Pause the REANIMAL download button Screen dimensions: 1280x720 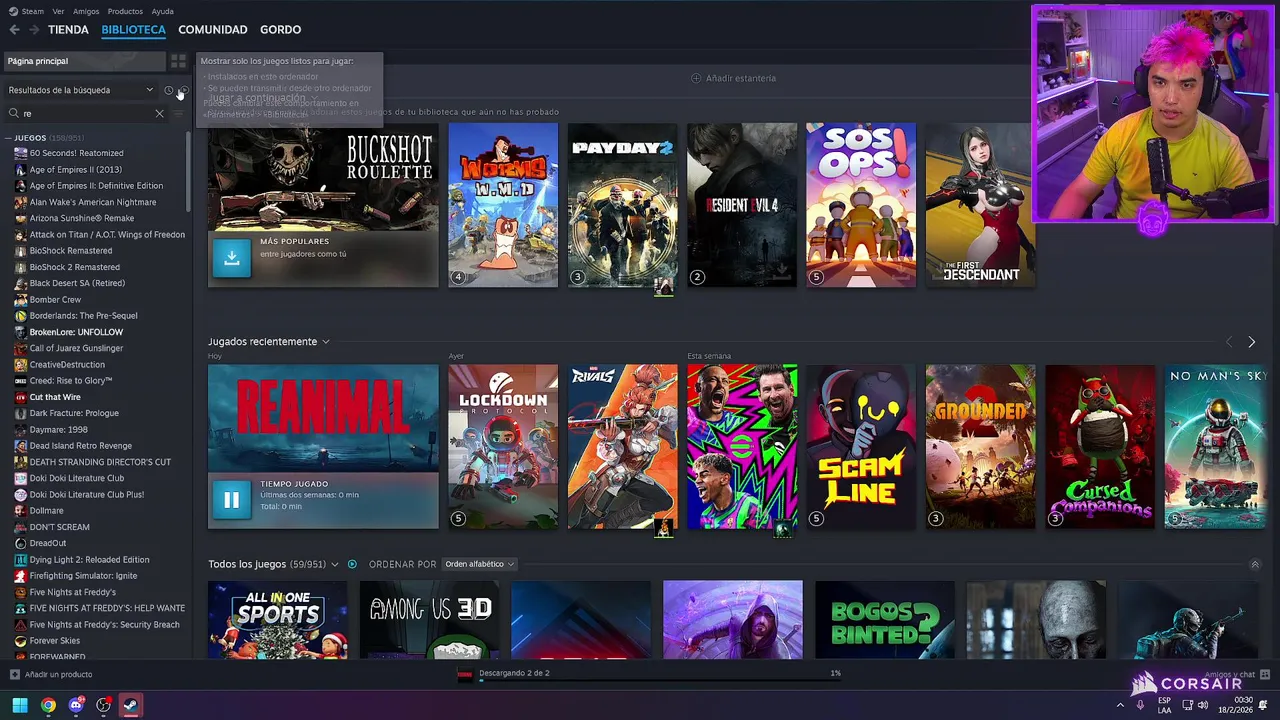pos(231,500)
